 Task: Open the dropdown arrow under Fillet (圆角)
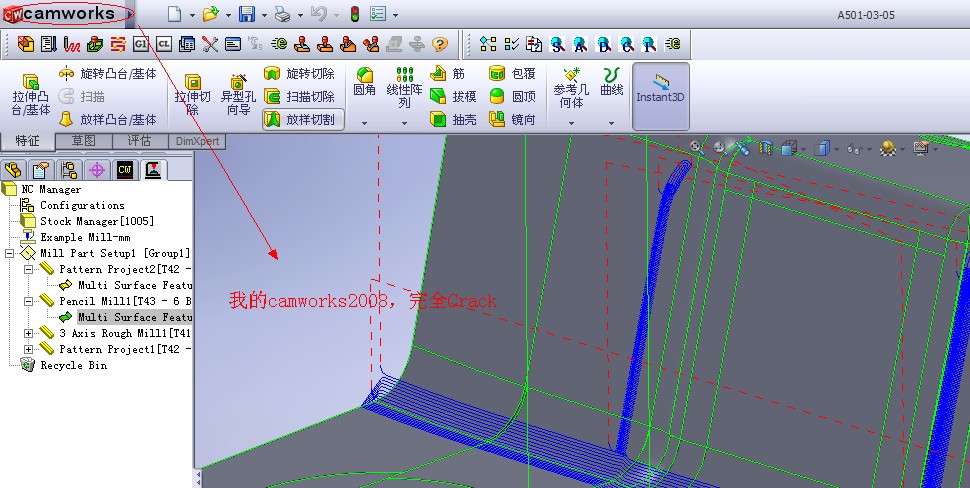[x=364, y=123]
